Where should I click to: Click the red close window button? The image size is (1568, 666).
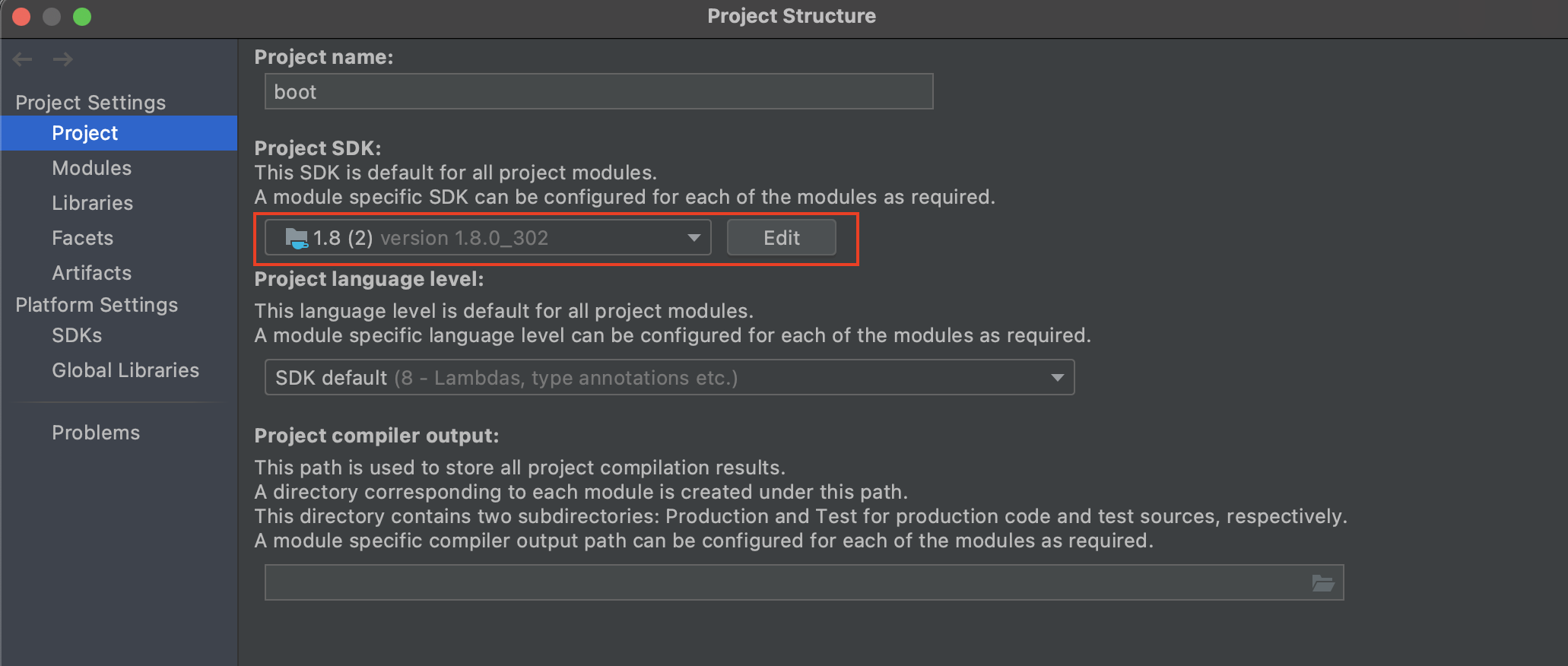pos(21,17)
